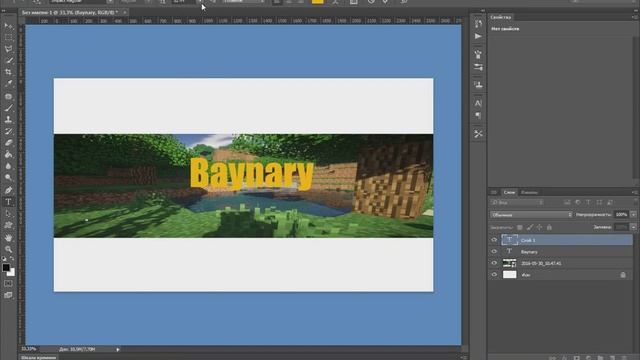
Task: Select the Clone Stamp tool
Action: [8, 120]
